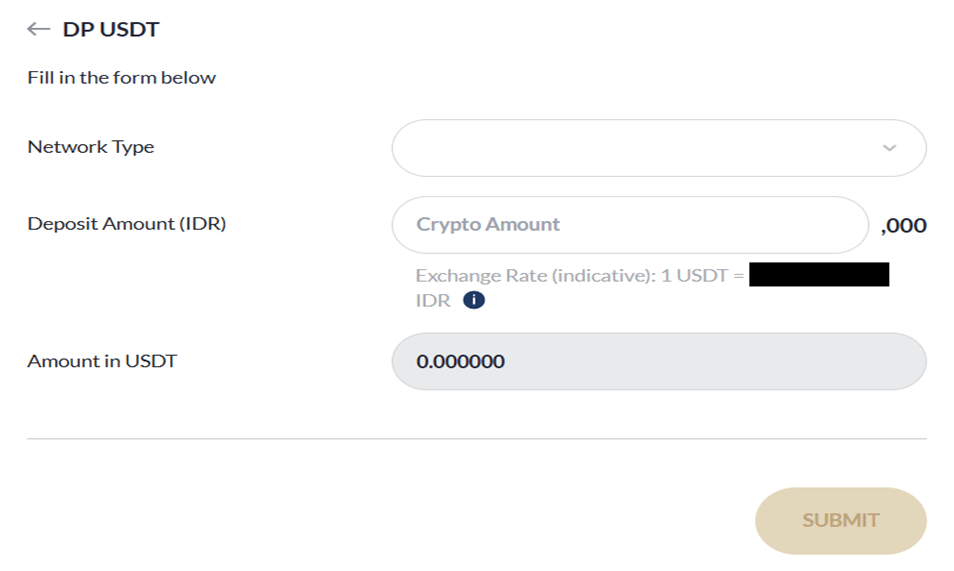Go back using the left arrow icon

tap(38, 29)
